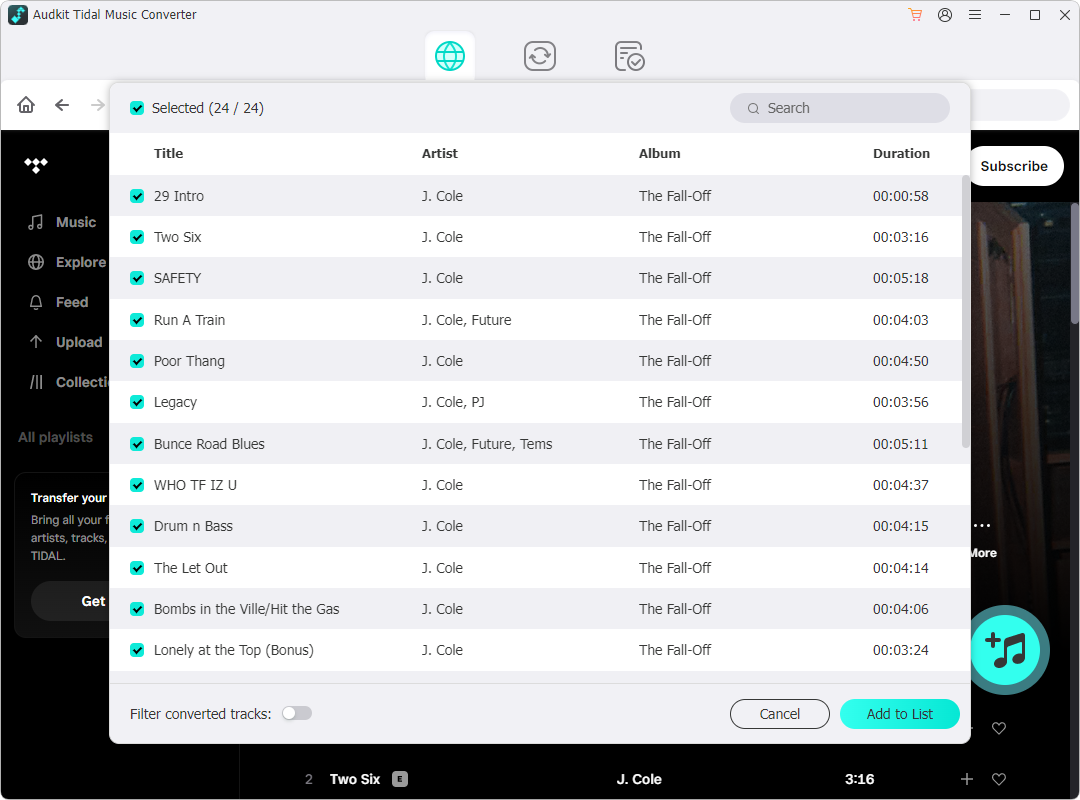Screen dimensions: 1080x800
Task: Click the duration 00:05:18 of SAFETY
Action: click(900, 278)
